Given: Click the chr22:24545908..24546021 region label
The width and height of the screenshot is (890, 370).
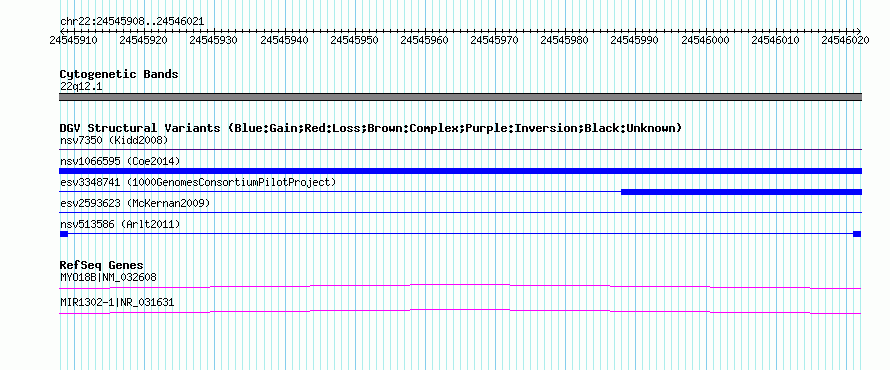Looking at the screenshot, I should click(x=132, y=22).
